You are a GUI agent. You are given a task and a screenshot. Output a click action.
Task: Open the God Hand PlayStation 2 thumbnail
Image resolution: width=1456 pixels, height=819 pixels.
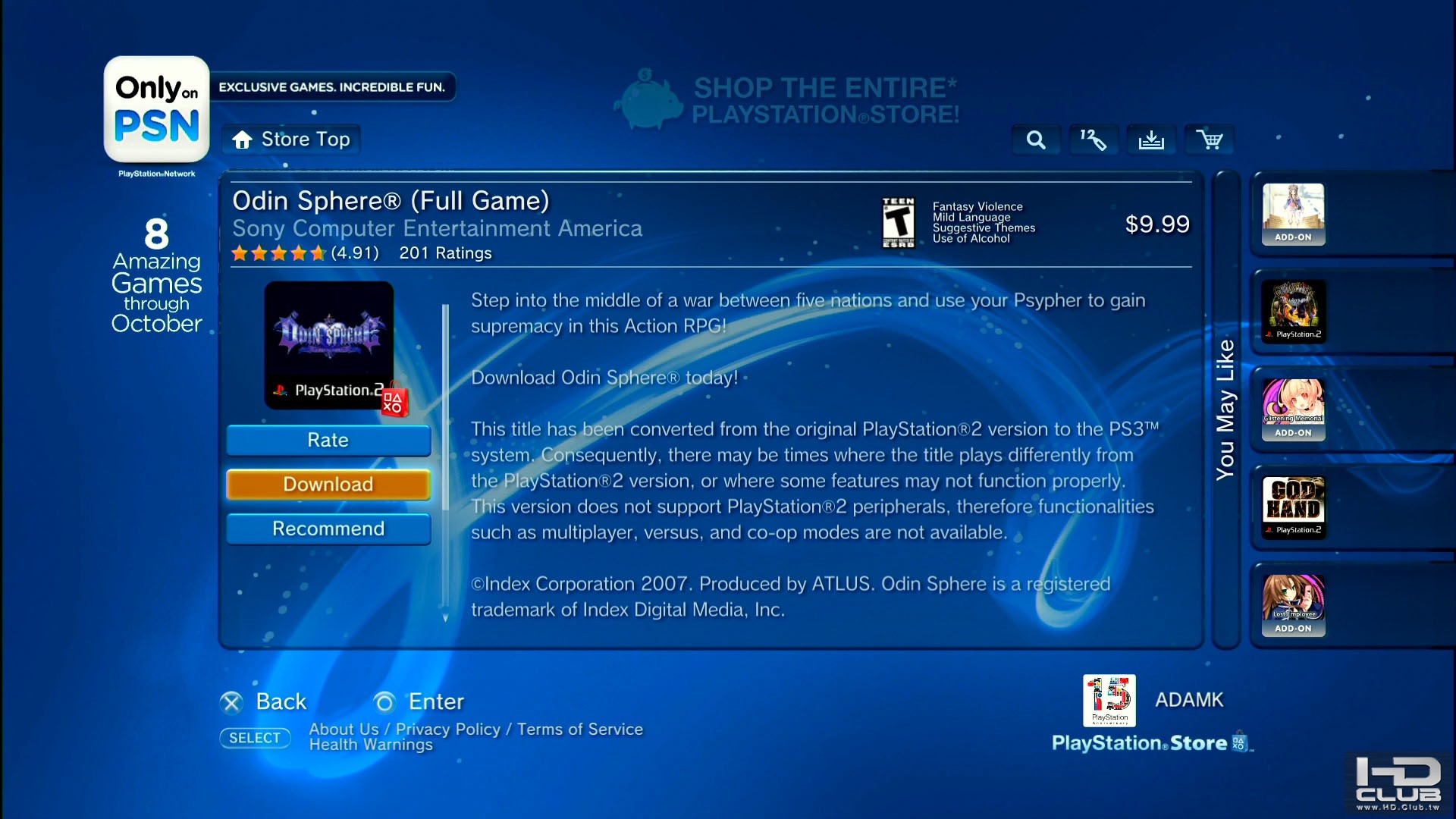click(1294, 507)
